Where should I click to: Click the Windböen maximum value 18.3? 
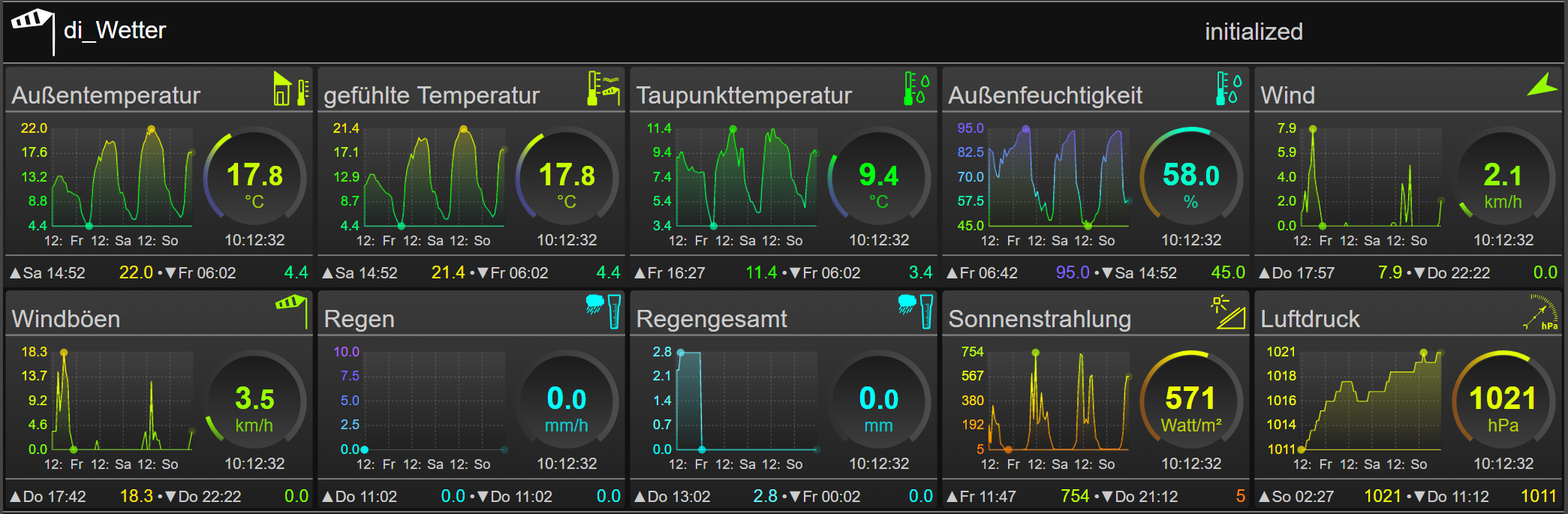point(137,496)
